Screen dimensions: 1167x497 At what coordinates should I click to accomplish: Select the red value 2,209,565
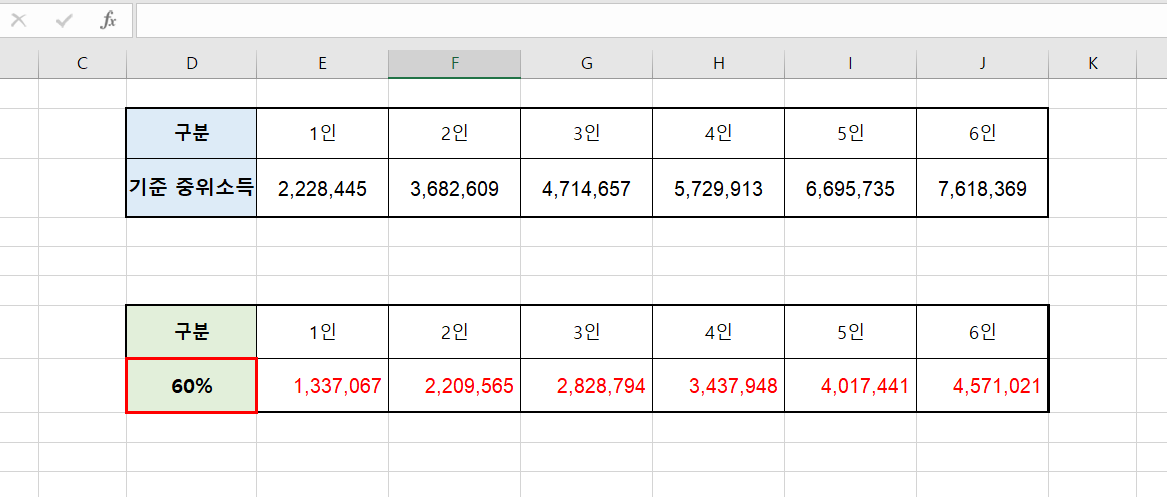click(x=454, y=385)
